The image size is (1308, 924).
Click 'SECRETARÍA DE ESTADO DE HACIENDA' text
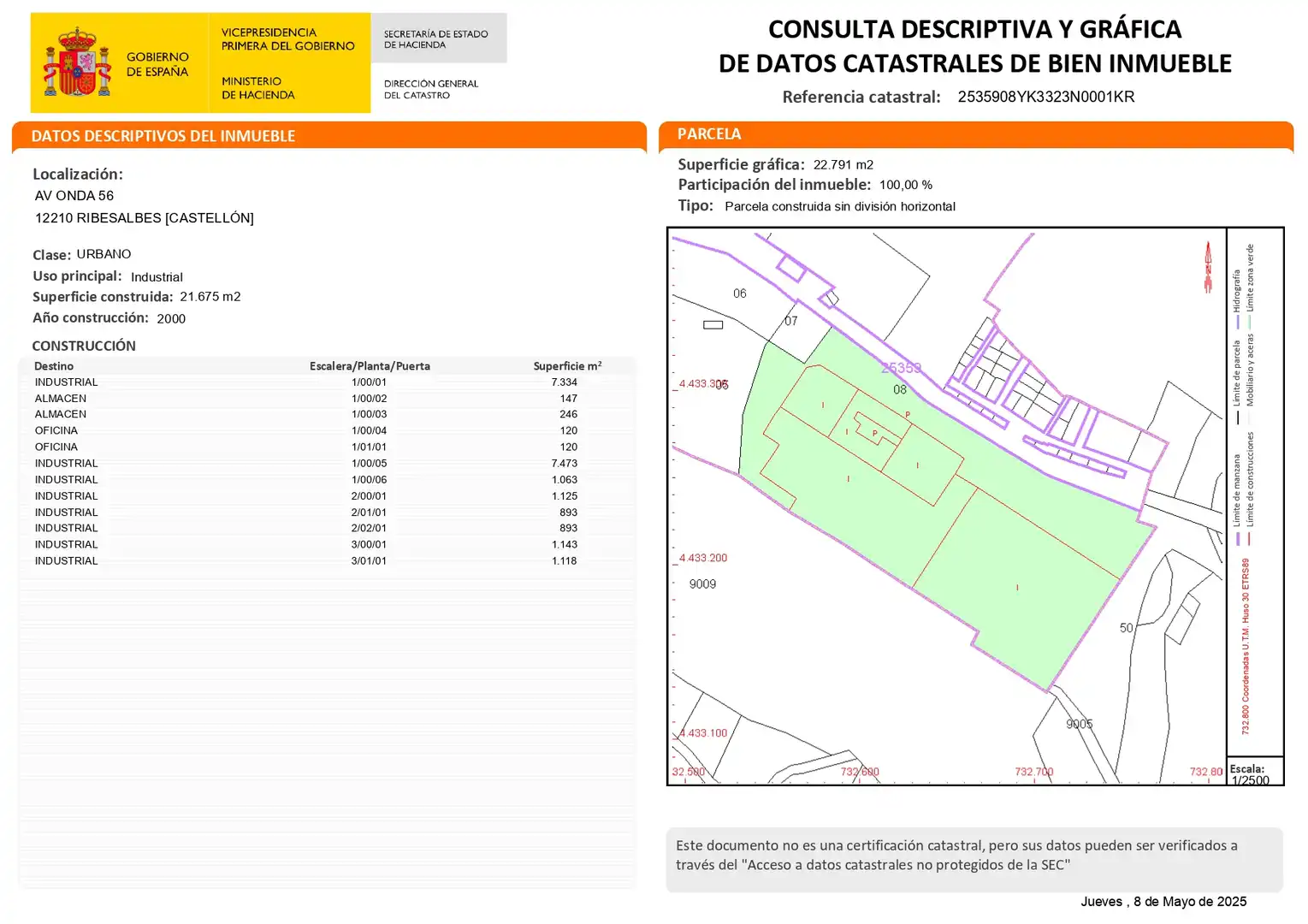tap(435, 39)
